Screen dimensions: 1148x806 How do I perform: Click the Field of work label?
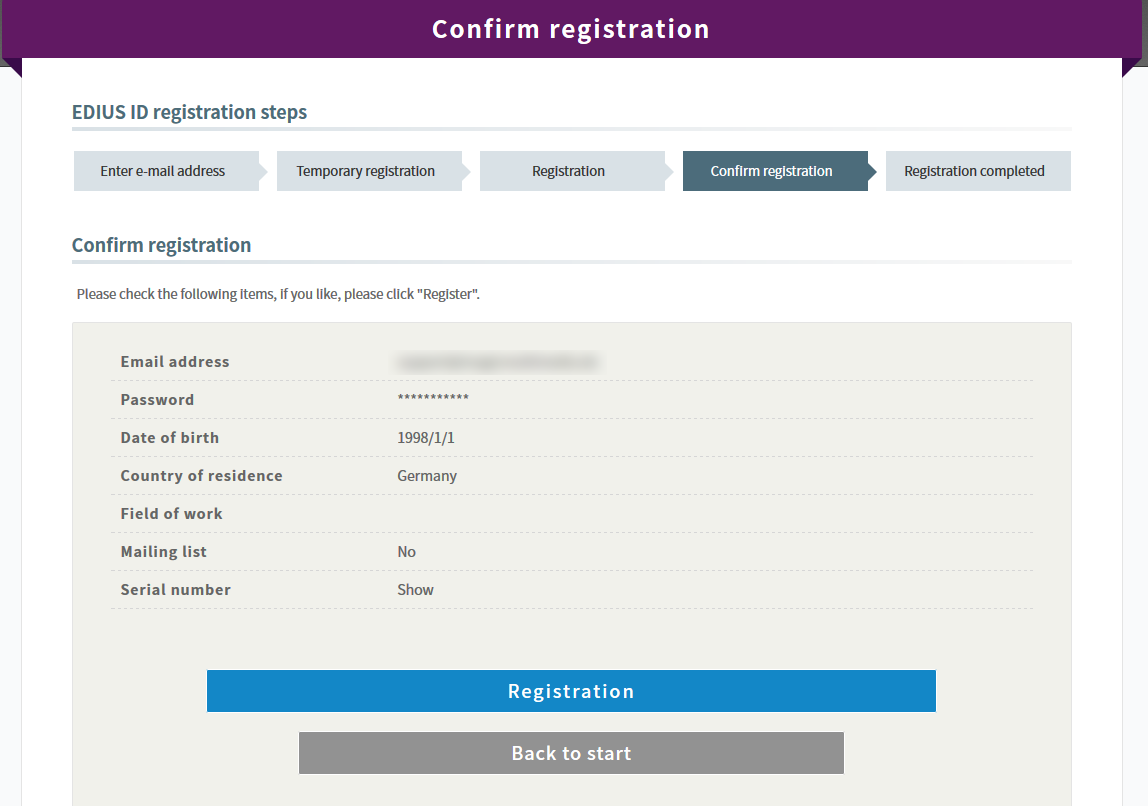(x=172, y=514)
